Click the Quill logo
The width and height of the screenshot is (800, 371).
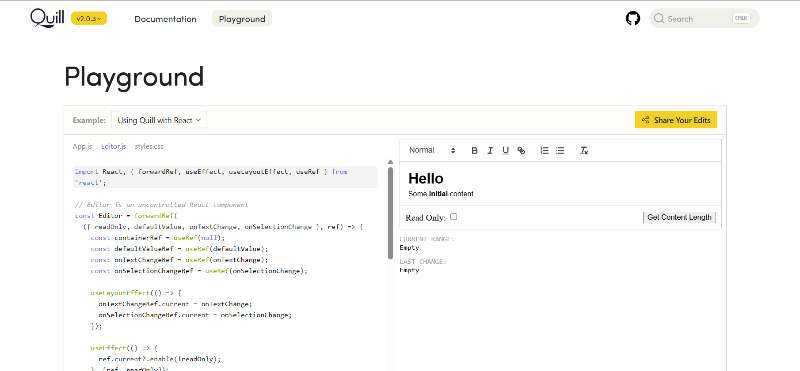pos(47,18)
